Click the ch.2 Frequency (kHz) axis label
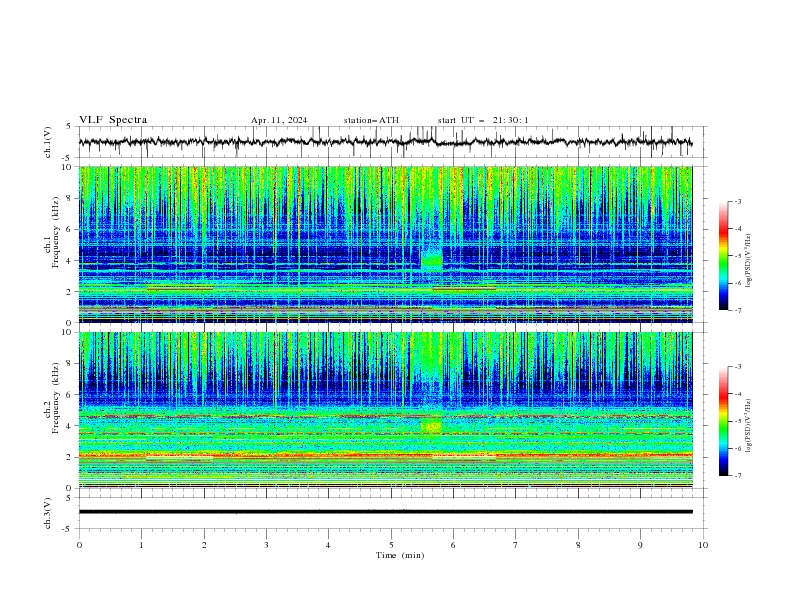The height and width of the screenshot is (612, 792). coord(52,398)
